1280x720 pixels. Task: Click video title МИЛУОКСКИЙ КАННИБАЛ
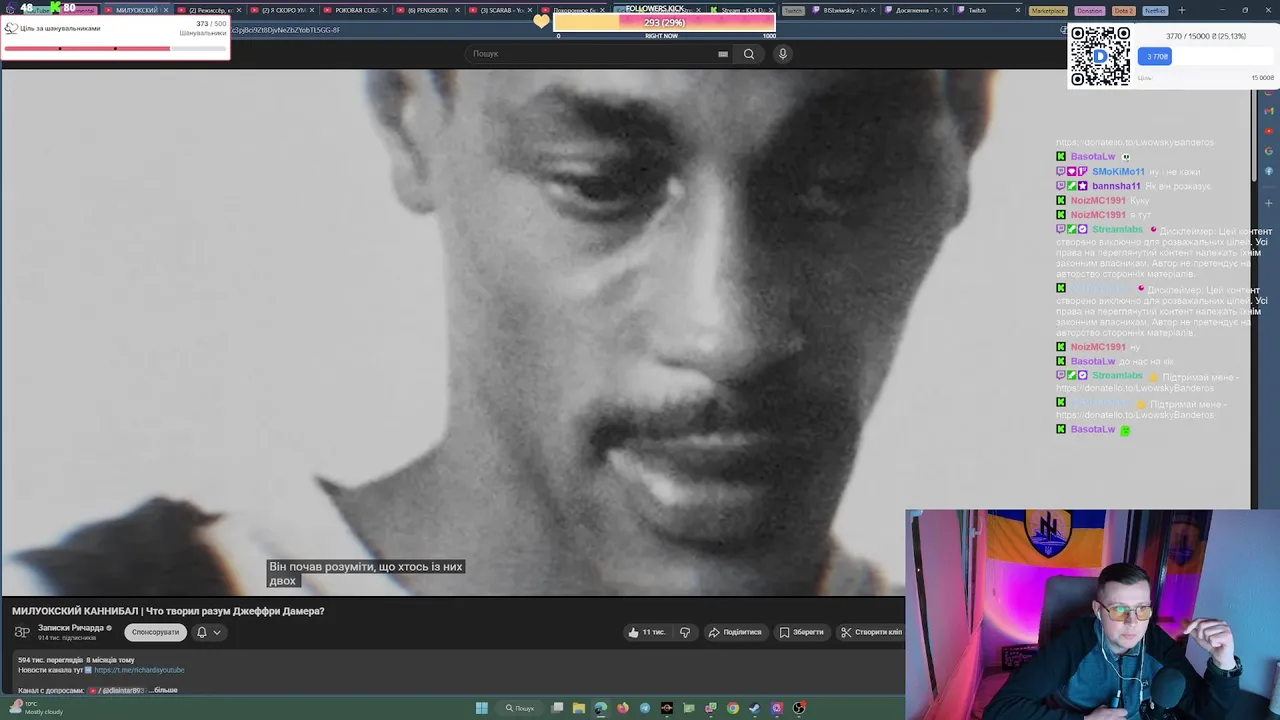click(x=168, y=611)
